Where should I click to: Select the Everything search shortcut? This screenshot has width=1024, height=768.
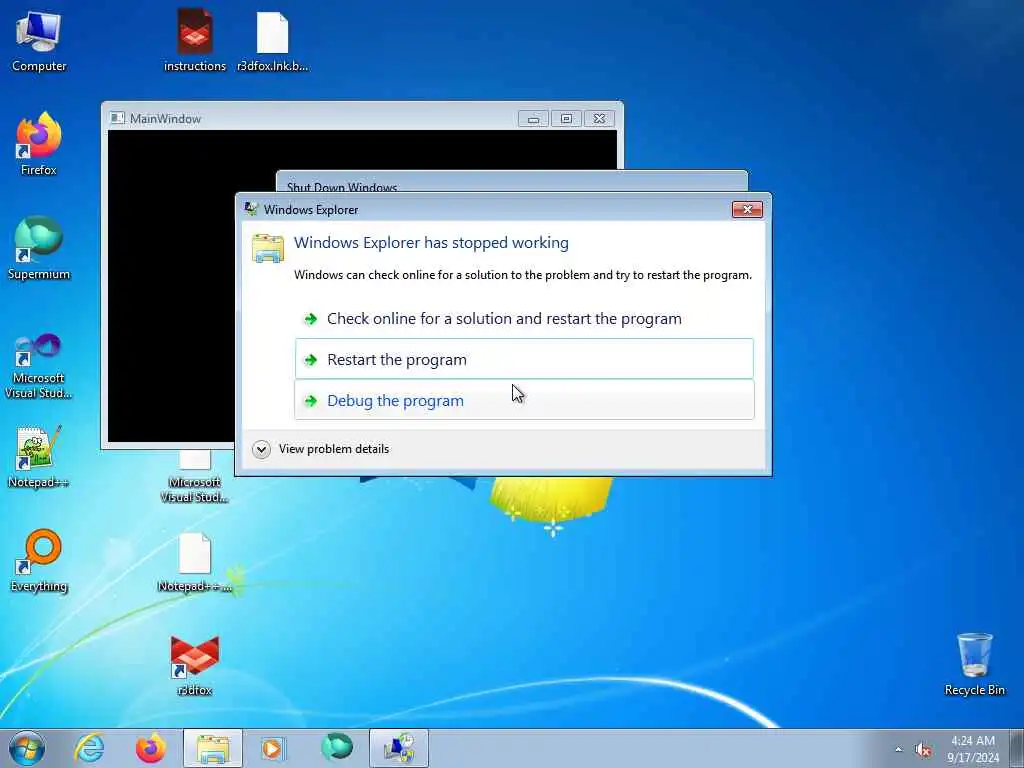39,560
